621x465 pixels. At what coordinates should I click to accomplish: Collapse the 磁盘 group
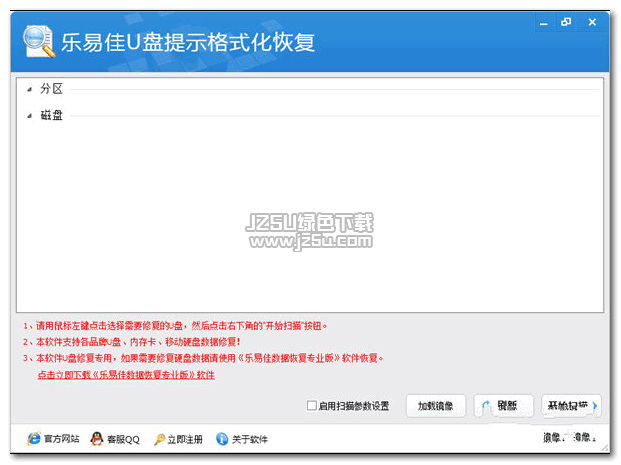[x=29, y=116]
